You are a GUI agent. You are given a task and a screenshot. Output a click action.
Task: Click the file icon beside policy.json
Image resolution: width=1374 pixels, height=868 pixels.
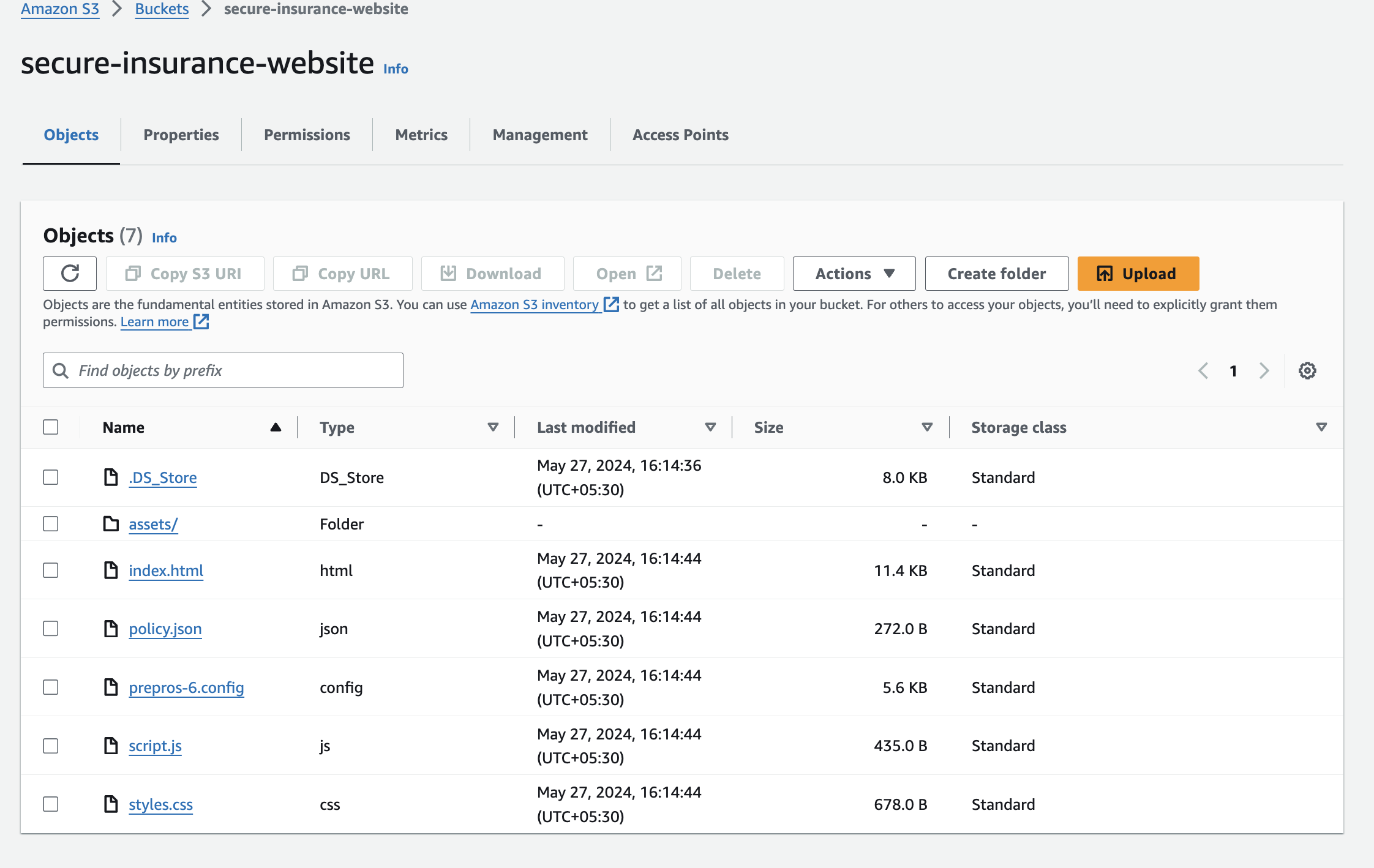pos(111,629)
